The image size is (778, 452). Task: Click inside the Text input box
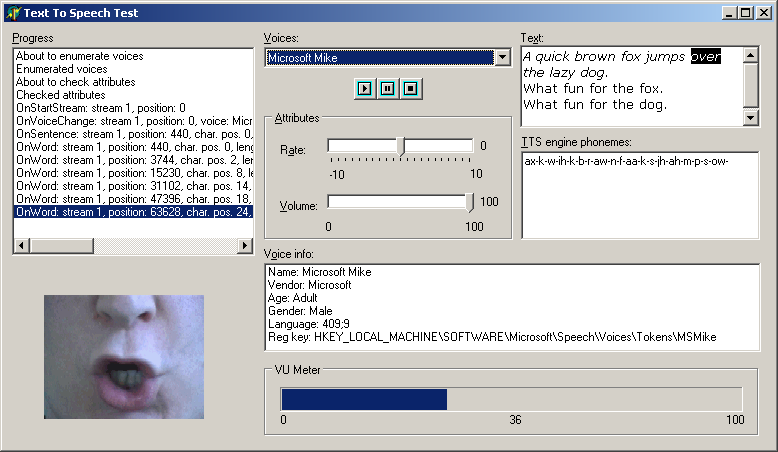(x=632, y=87)
